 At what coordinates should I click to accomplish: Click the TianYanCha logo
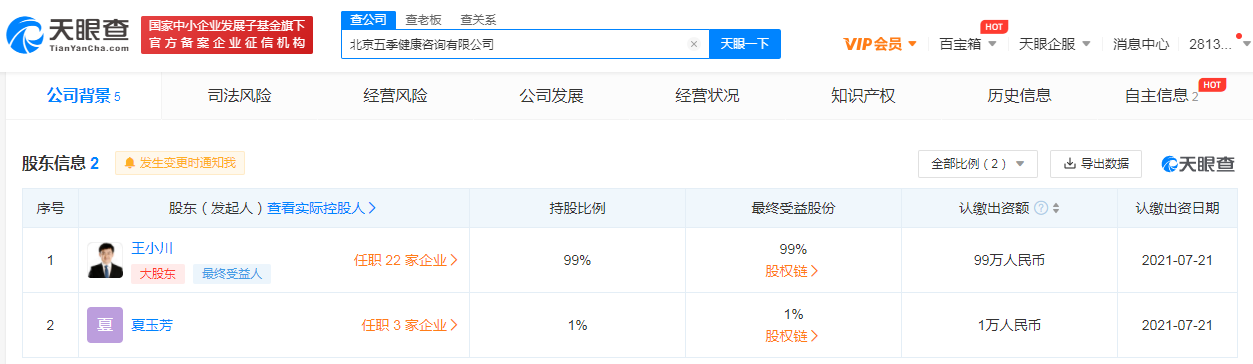[68, 36]
